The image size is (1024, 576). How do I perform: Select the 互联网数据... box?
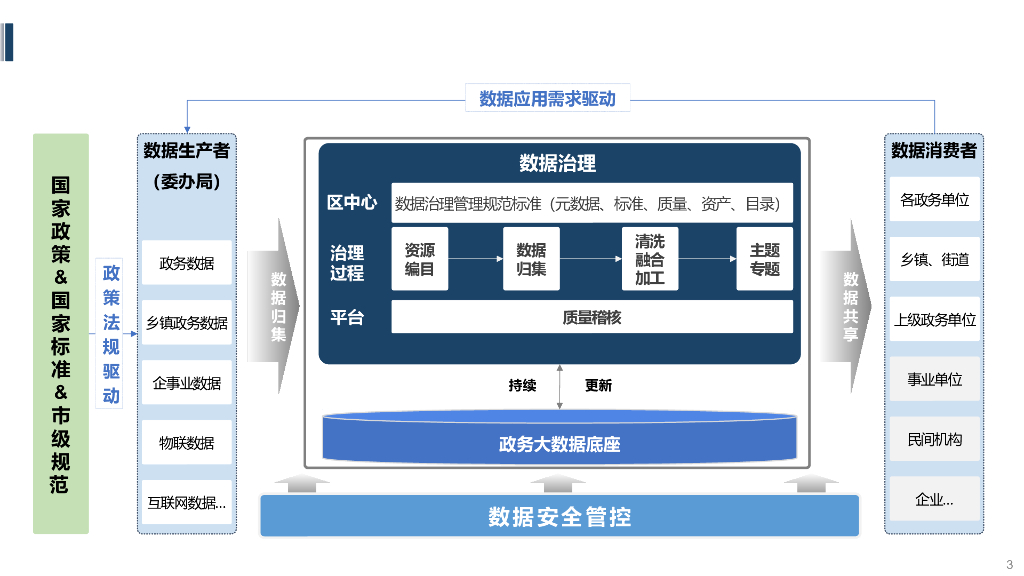187,502
